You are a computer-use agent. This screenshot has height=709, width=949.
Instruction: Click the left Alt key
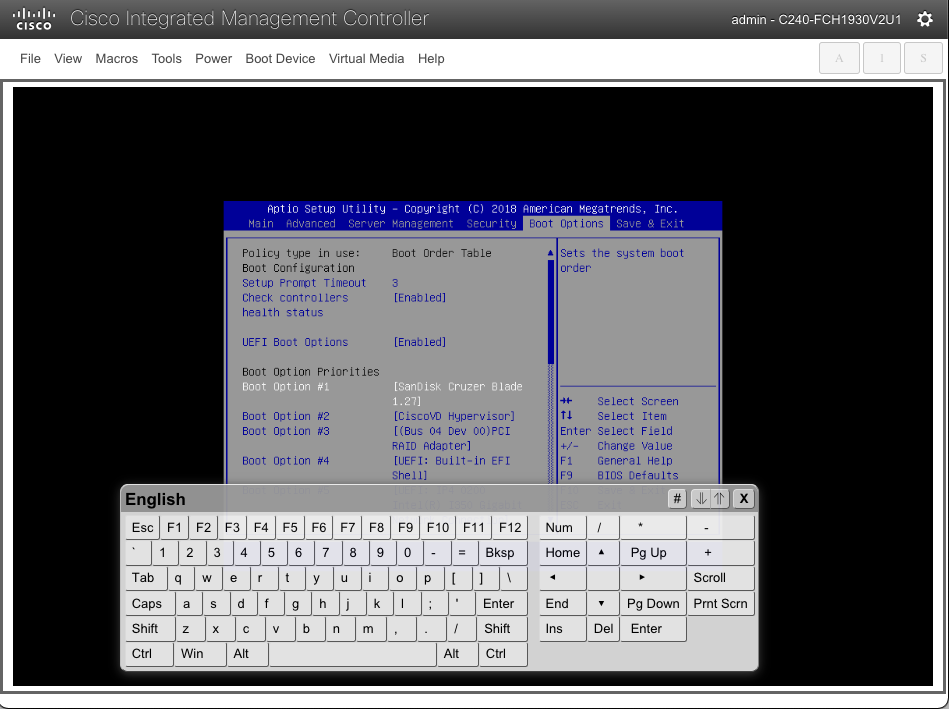pyautogui.click(x=247, y=654)
